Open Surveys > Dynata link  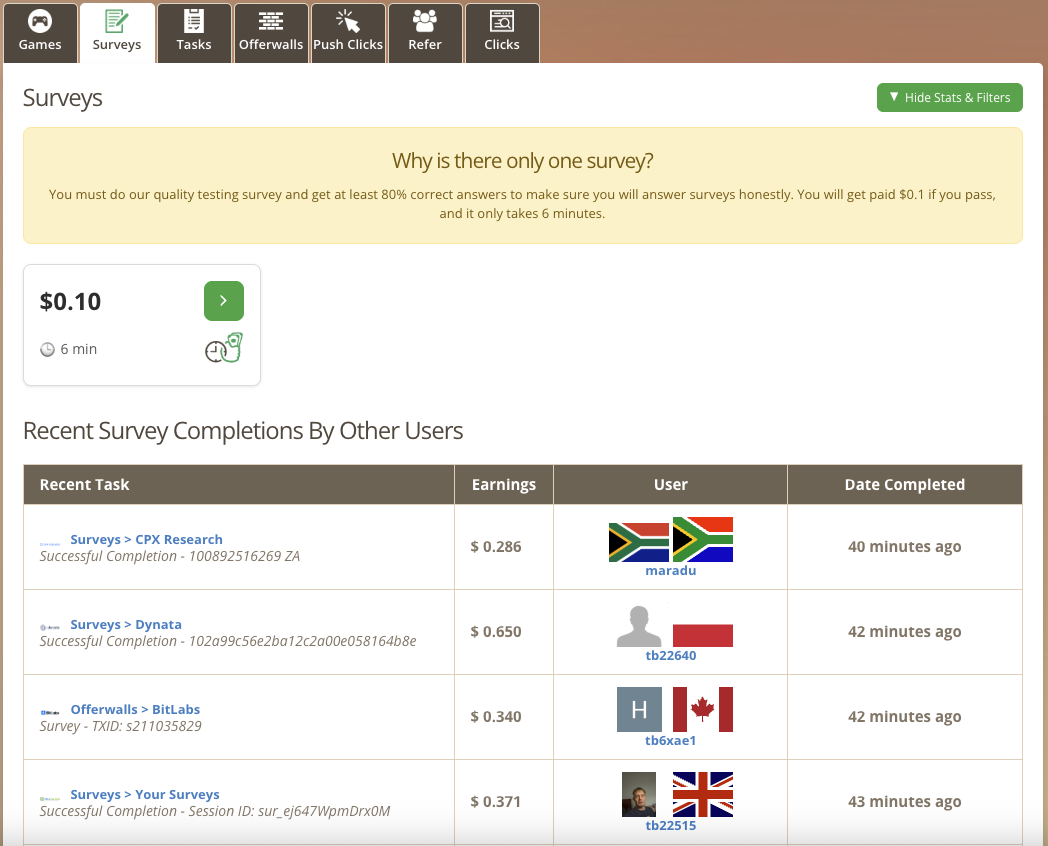click(x=126, y=624)
